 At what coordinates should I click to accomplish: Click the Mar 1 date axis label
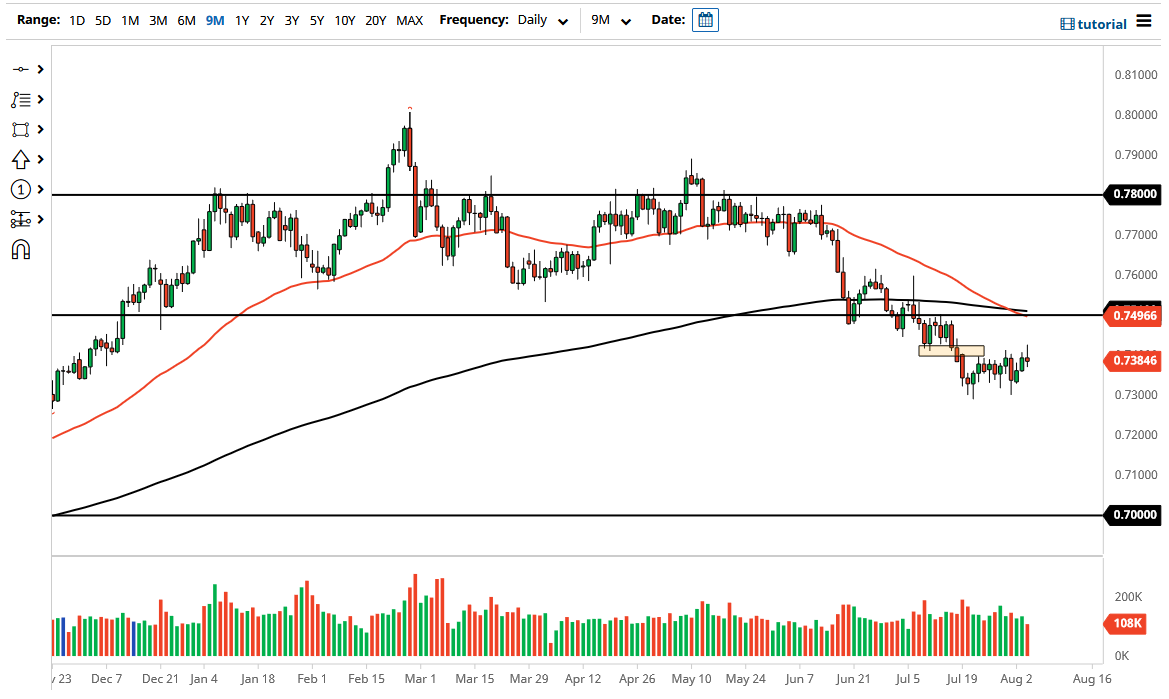[x=420, y=679]
